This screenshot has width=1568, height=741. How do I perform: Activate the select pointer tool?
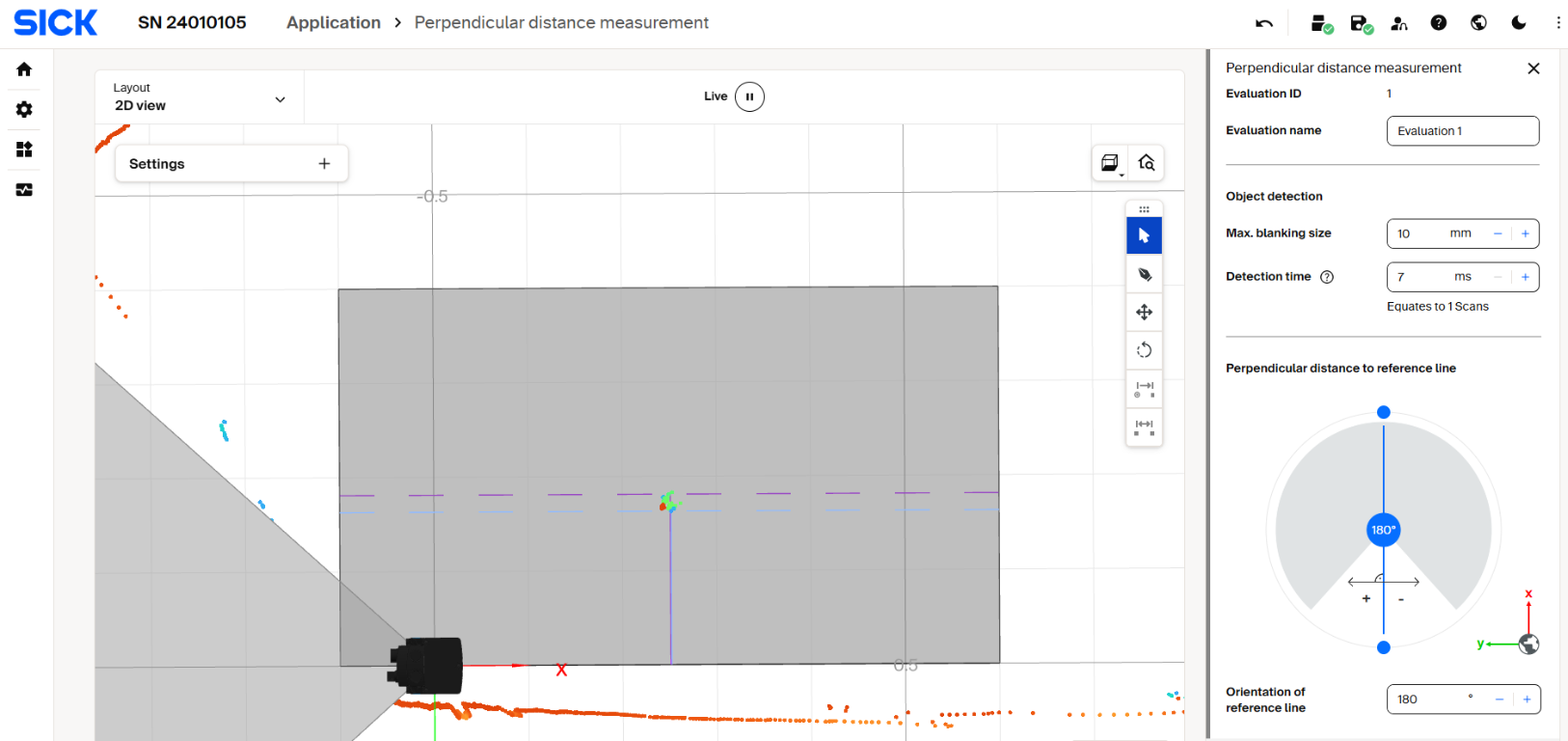click(1144, 235)
